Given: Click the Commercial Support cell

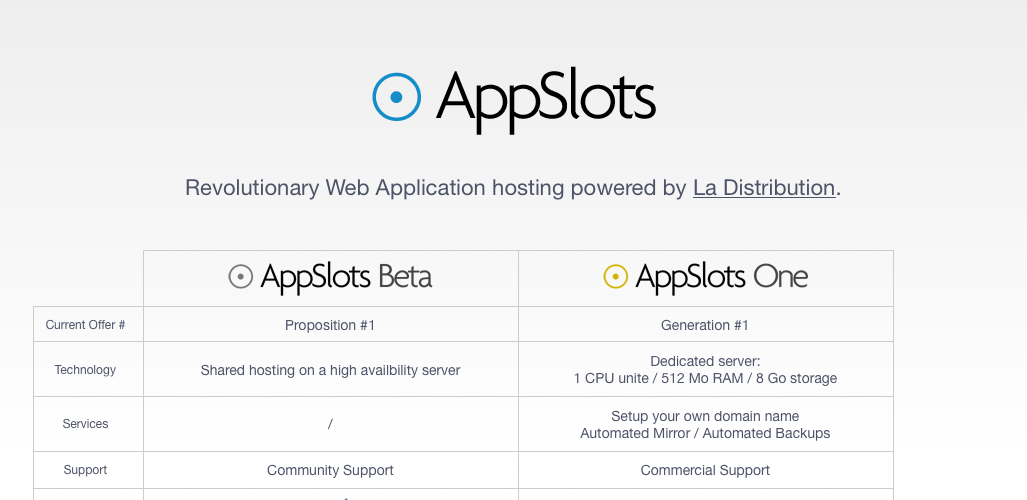Looking at the screenshot, I should pyautogui.click(x=705, y=470).
